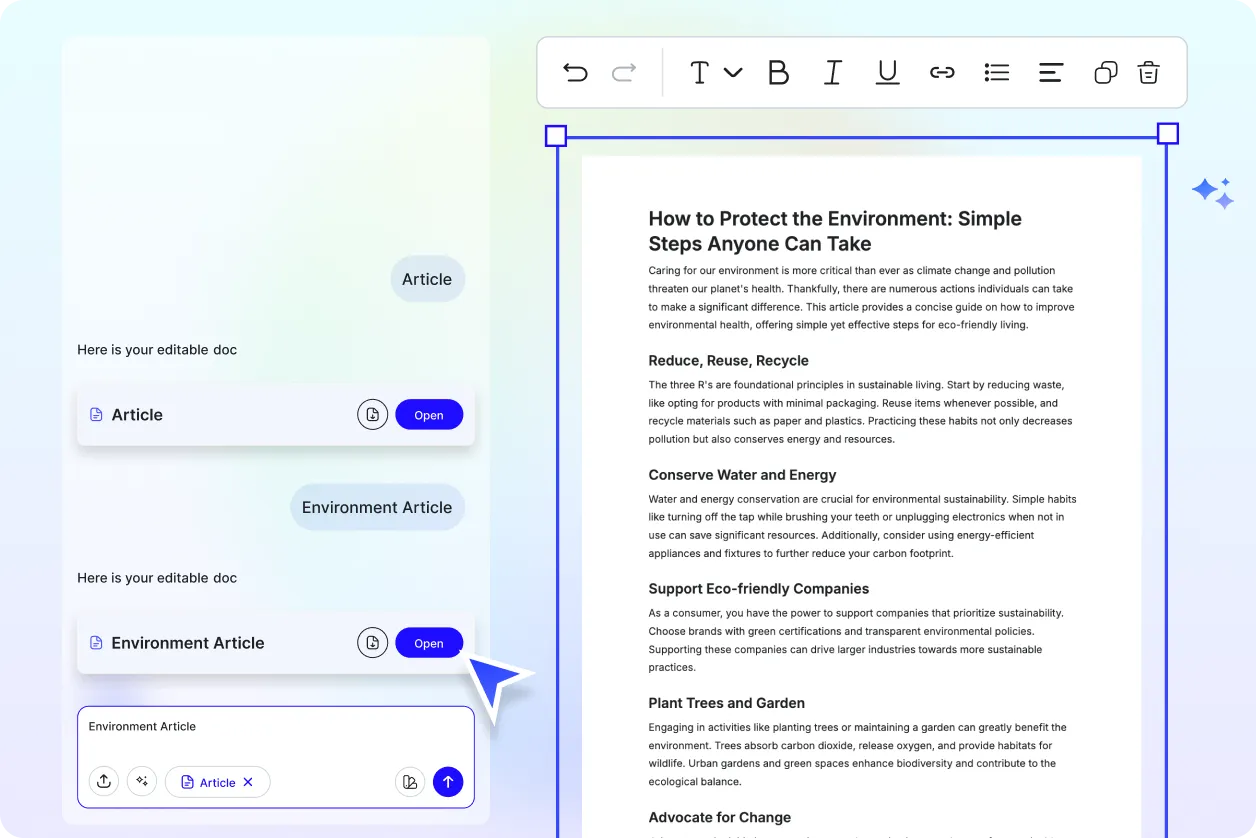Viewport: 1256px width, 838px height.
Task: Send the message with the arrow button
Action: pyautogui.click(x=448, y=781)
